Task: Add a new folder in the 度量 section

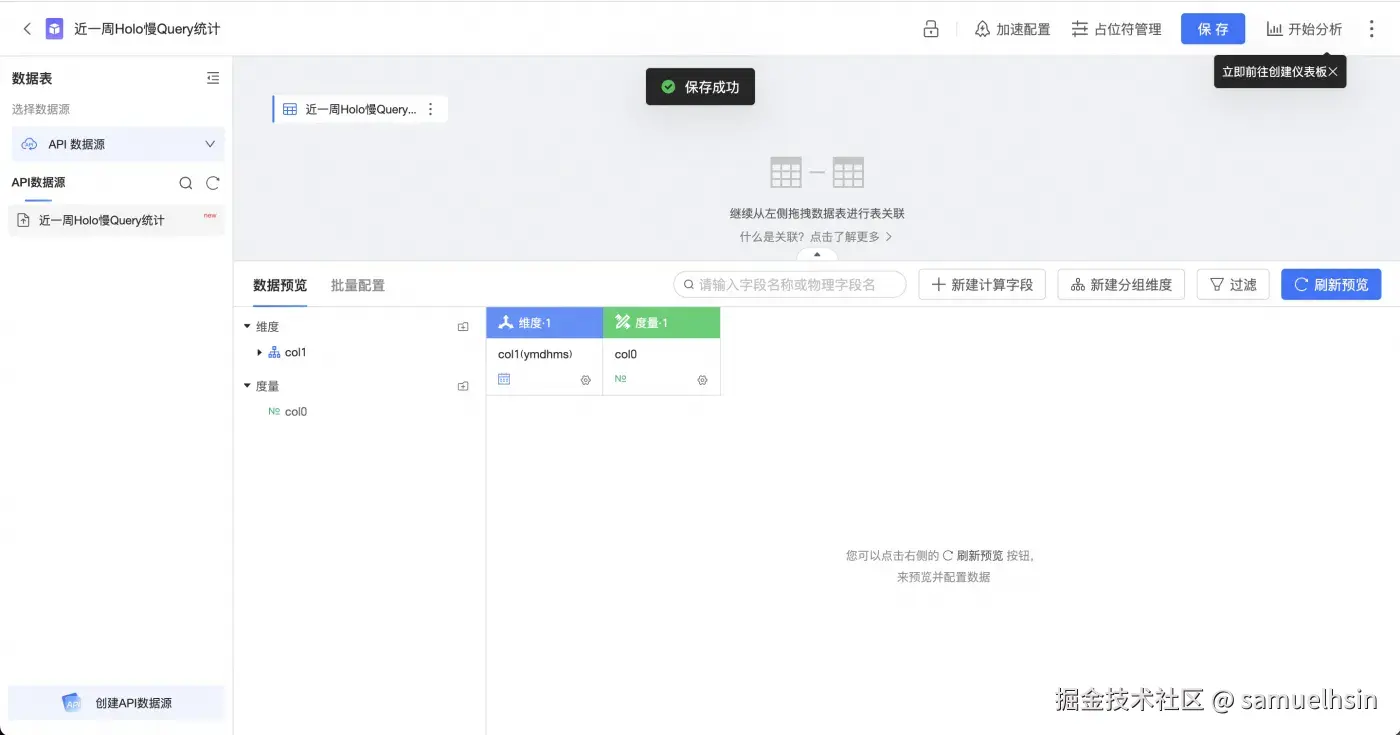Action: 463,386
